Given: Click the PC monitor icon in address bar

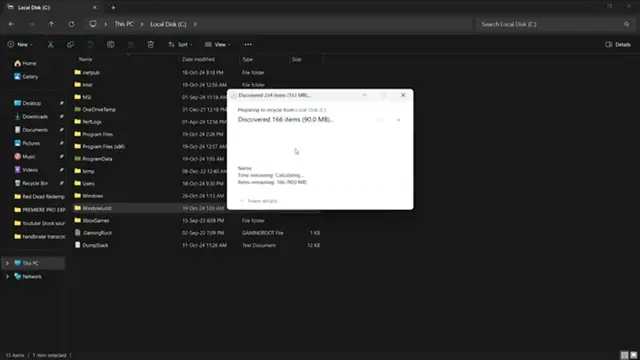Looking at the screenshot, I should (93, 24).
